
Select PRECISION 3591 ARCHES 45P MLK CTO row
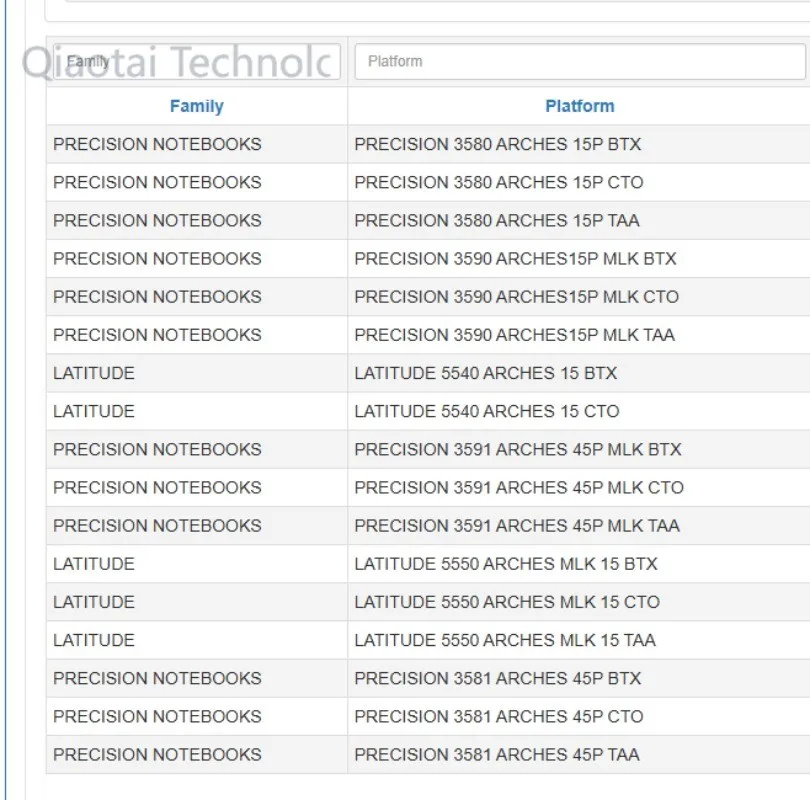tap(428, 488)
